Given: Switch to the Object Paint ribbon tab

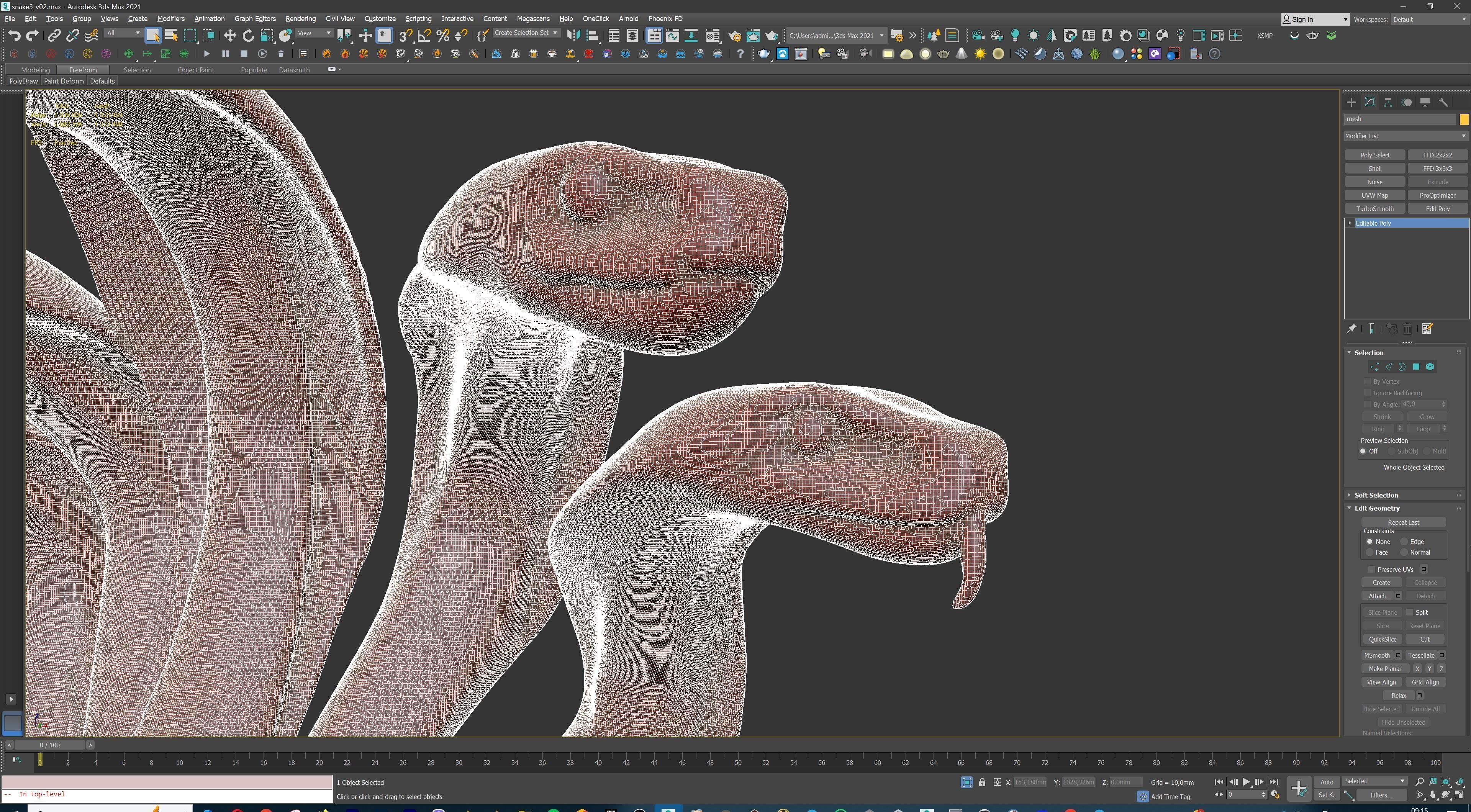Looking at the screenshot, I should click(195, 70).
